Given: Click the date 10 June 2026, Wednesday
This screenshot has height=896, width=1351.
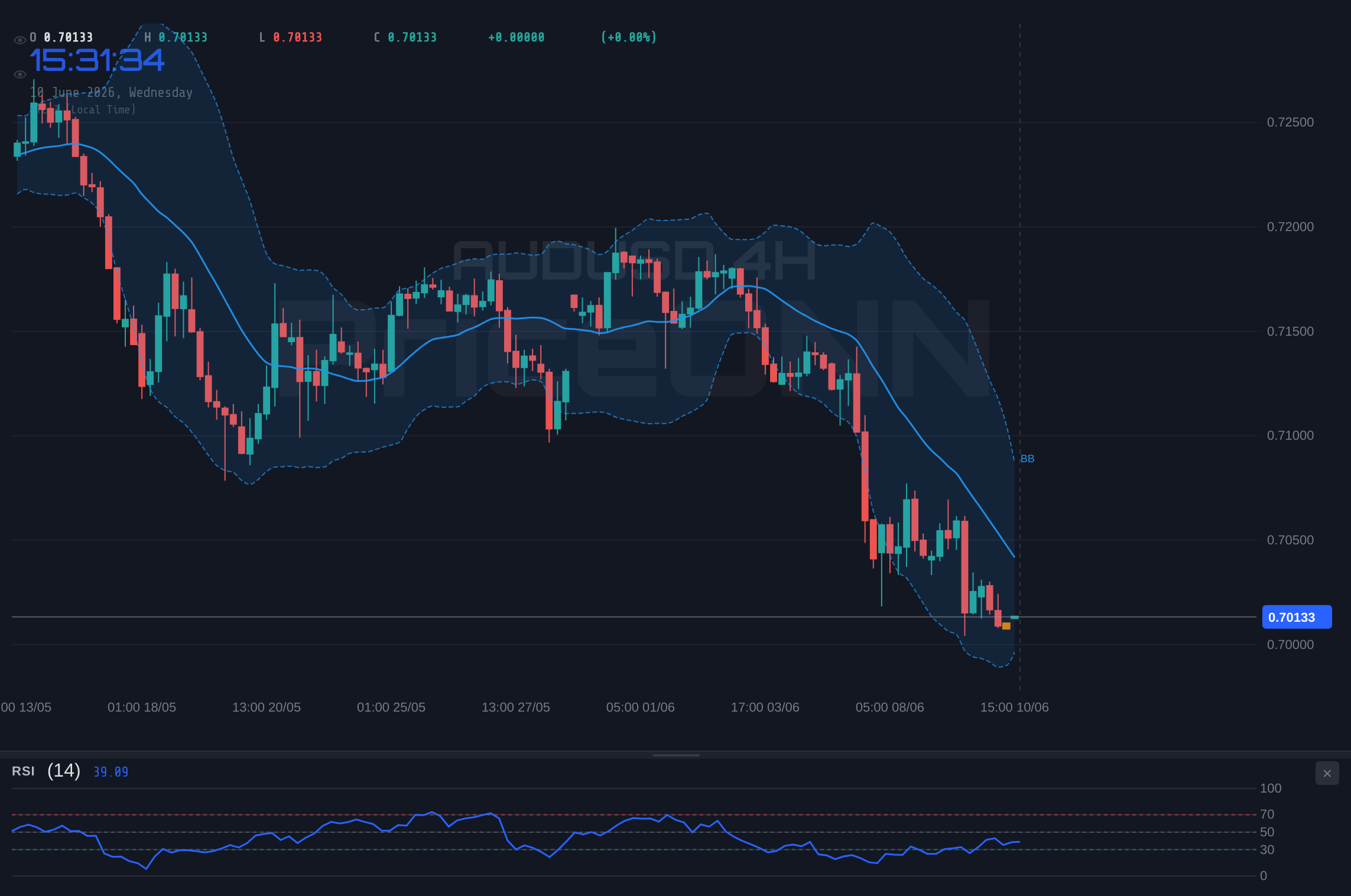Looking at the screenshot, I should [x=112, y=92].
